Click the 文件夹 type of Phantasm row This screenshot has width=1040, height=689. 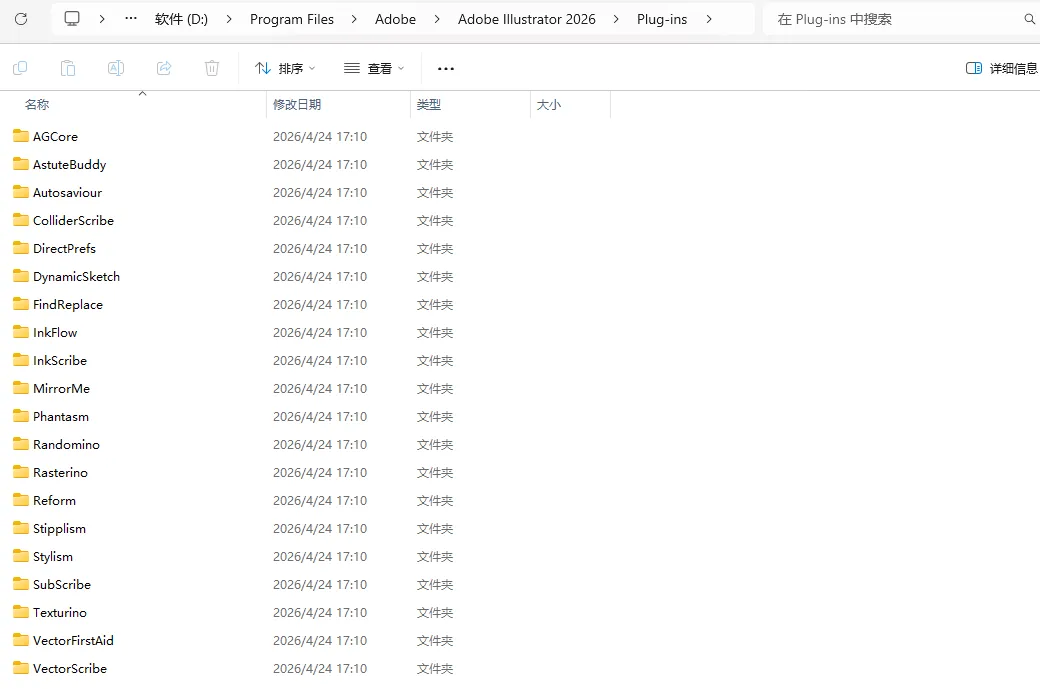pos(434,416)
